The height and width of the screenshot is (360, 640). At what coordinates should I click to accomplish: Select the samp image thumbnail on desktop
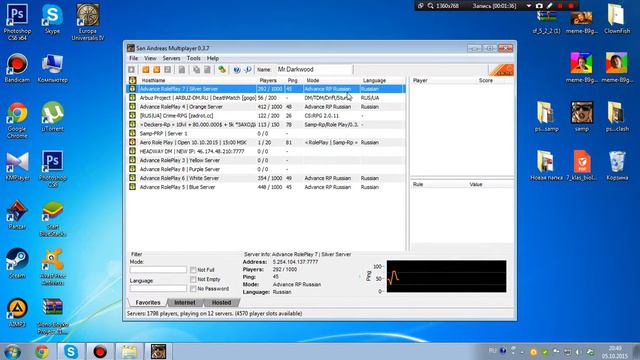click(x=582, y=117)
